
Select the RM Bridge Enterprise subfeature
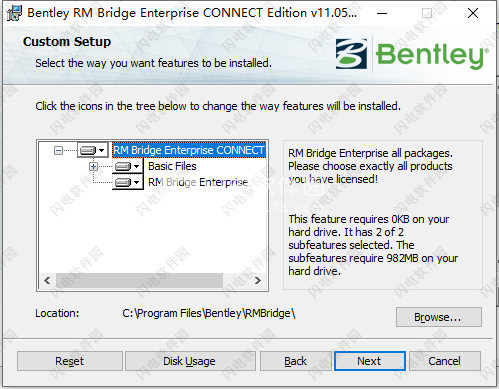click(198, 182)
